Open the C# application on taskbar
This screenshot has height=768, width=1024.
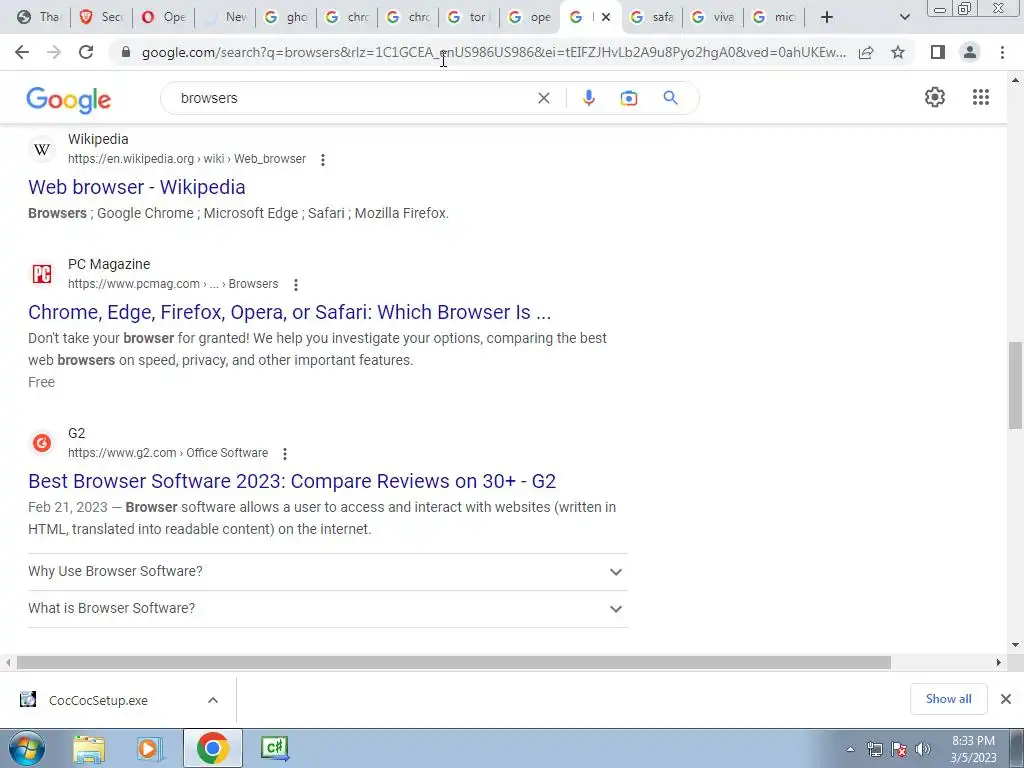274,748
